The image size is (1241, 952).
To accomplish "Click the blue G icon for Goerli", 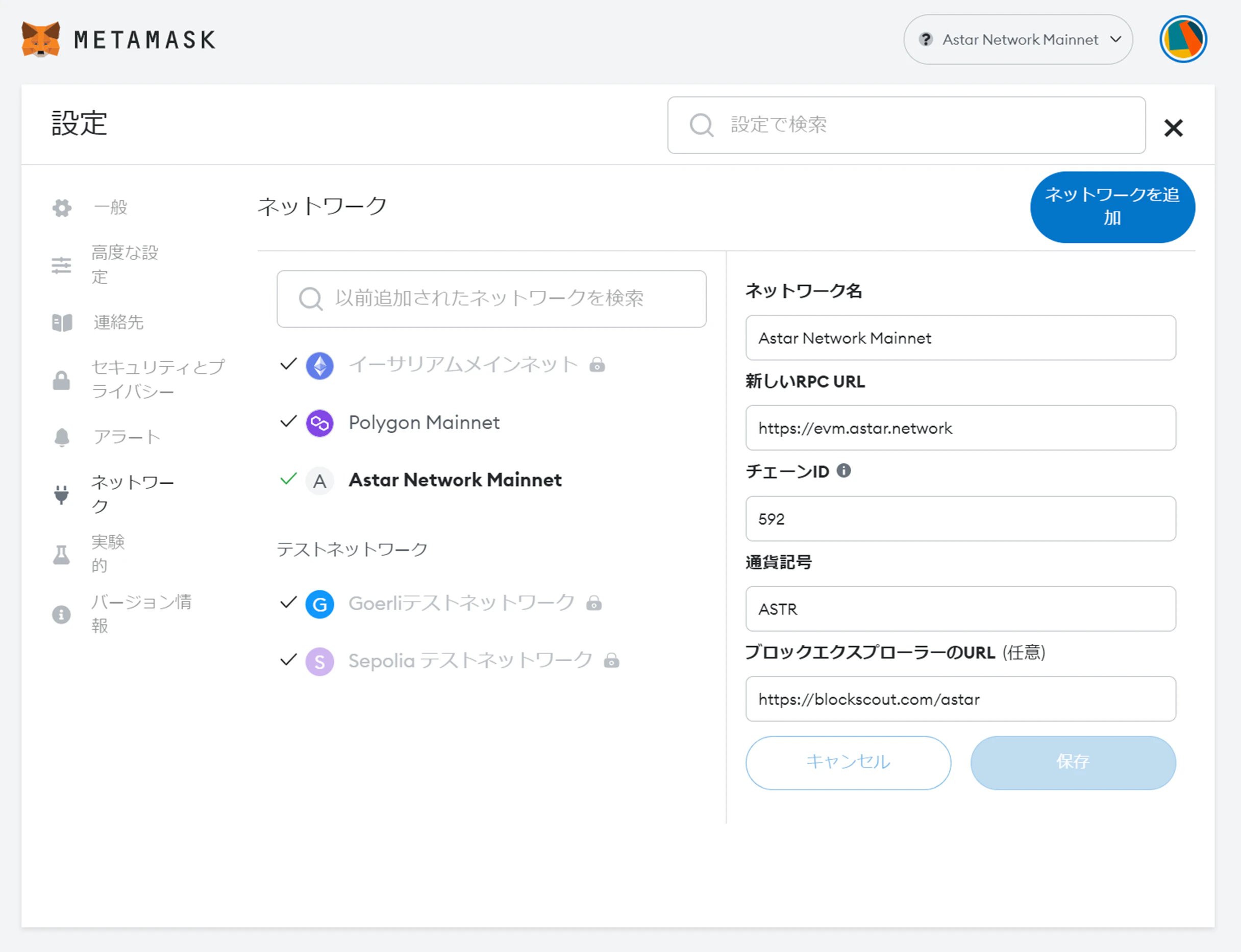I will 319,604.
